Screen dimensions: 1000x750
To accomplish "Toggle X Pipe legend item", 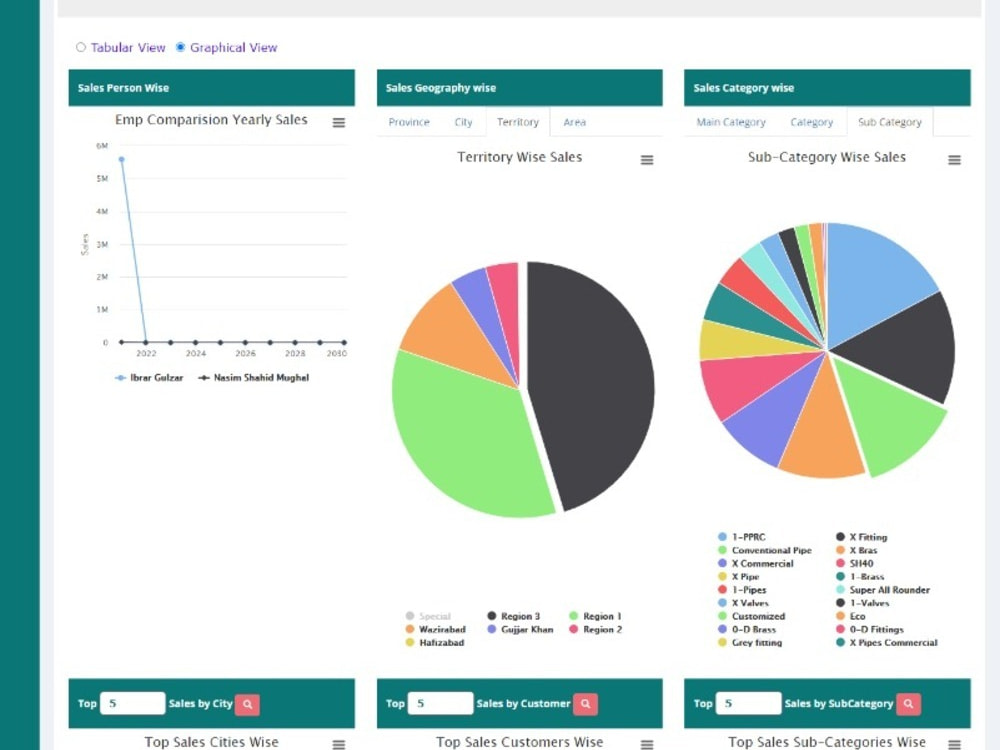I will pos(739,577).
